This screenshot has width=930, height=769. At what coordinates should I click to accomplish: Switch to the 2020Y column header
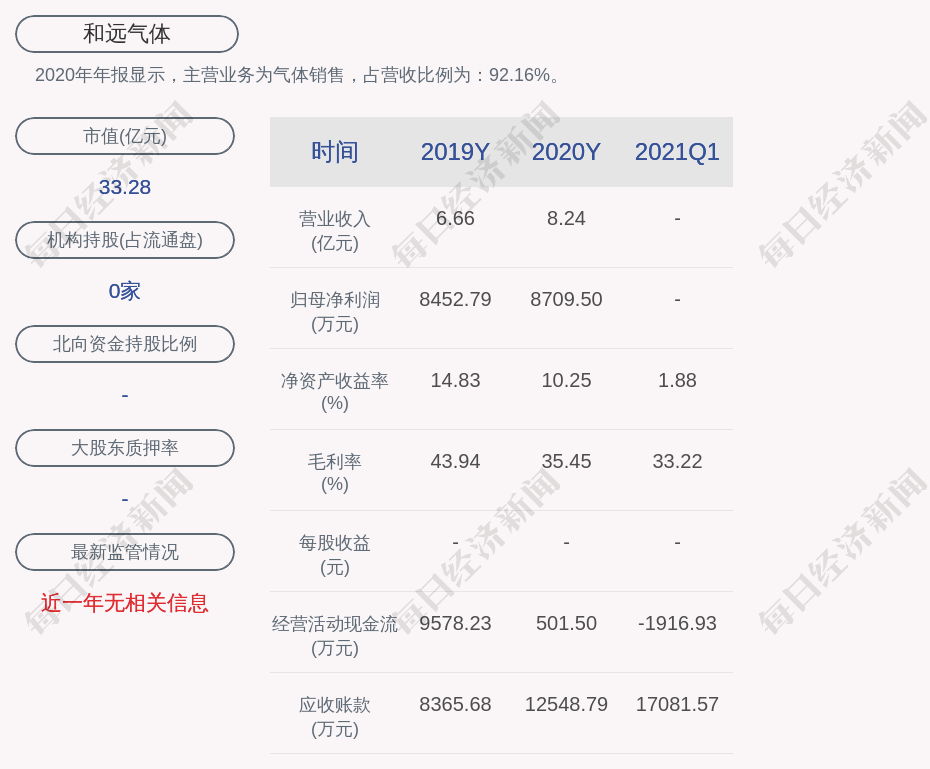point(566,152)
